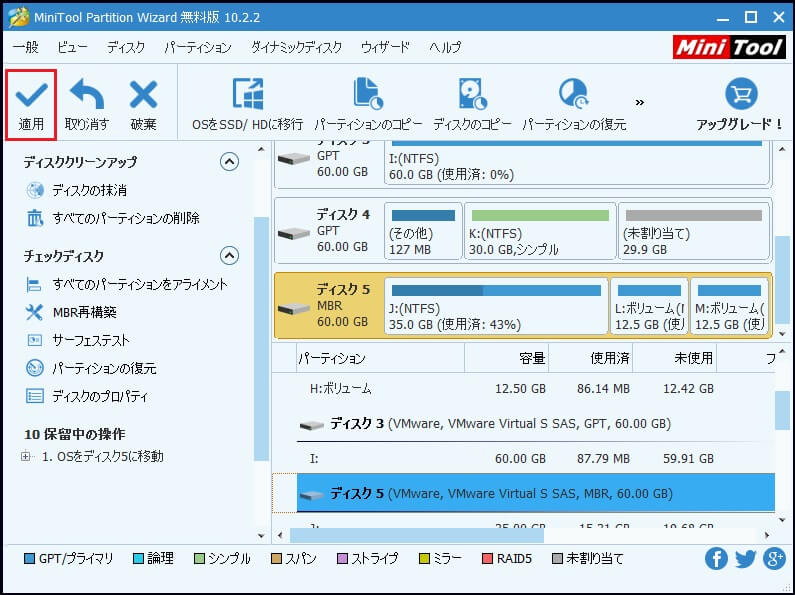The image size is (795, 595).
Task: Launch パーティションのコピー tool
Action: click(x=368, y=104)
